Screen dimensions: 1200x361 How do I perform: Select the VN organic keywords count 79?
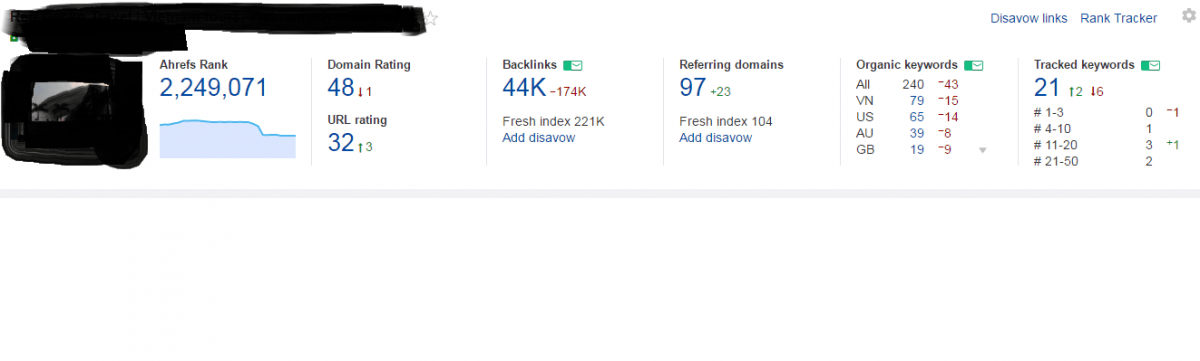point(917,101)
